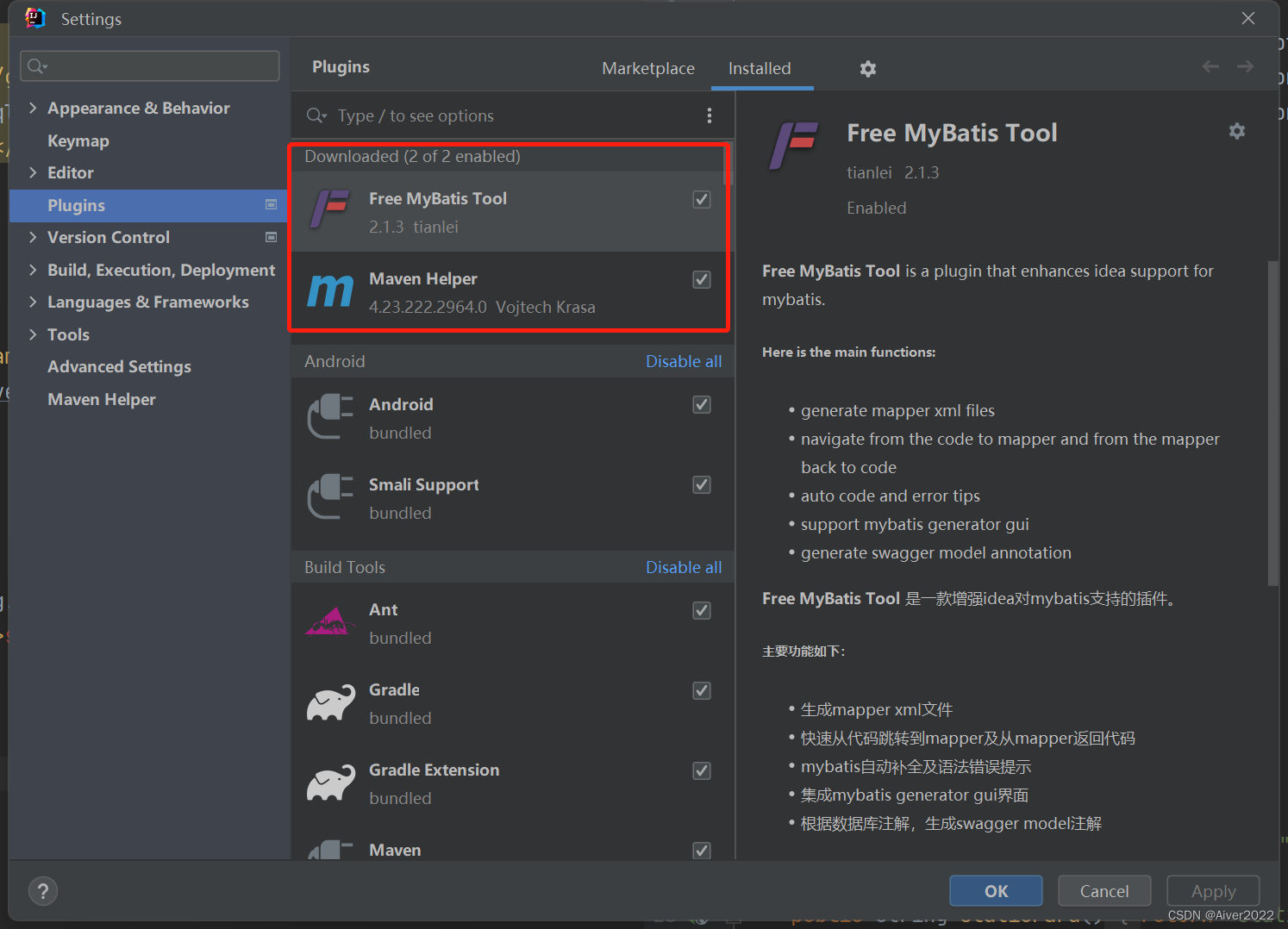Image resolution: width=1288 pixels, height=929 pixels.
Task: Focus the settings search field
Action: click(x=150, y=65)
